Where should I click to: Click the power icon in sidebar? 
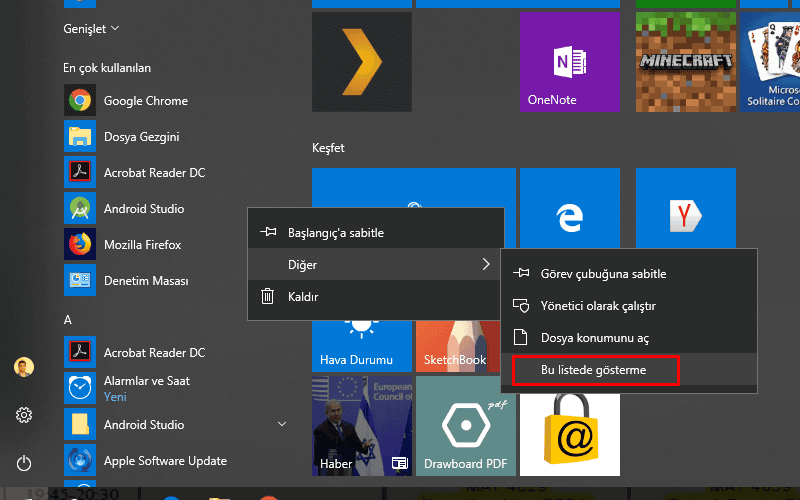click(24, 462)
